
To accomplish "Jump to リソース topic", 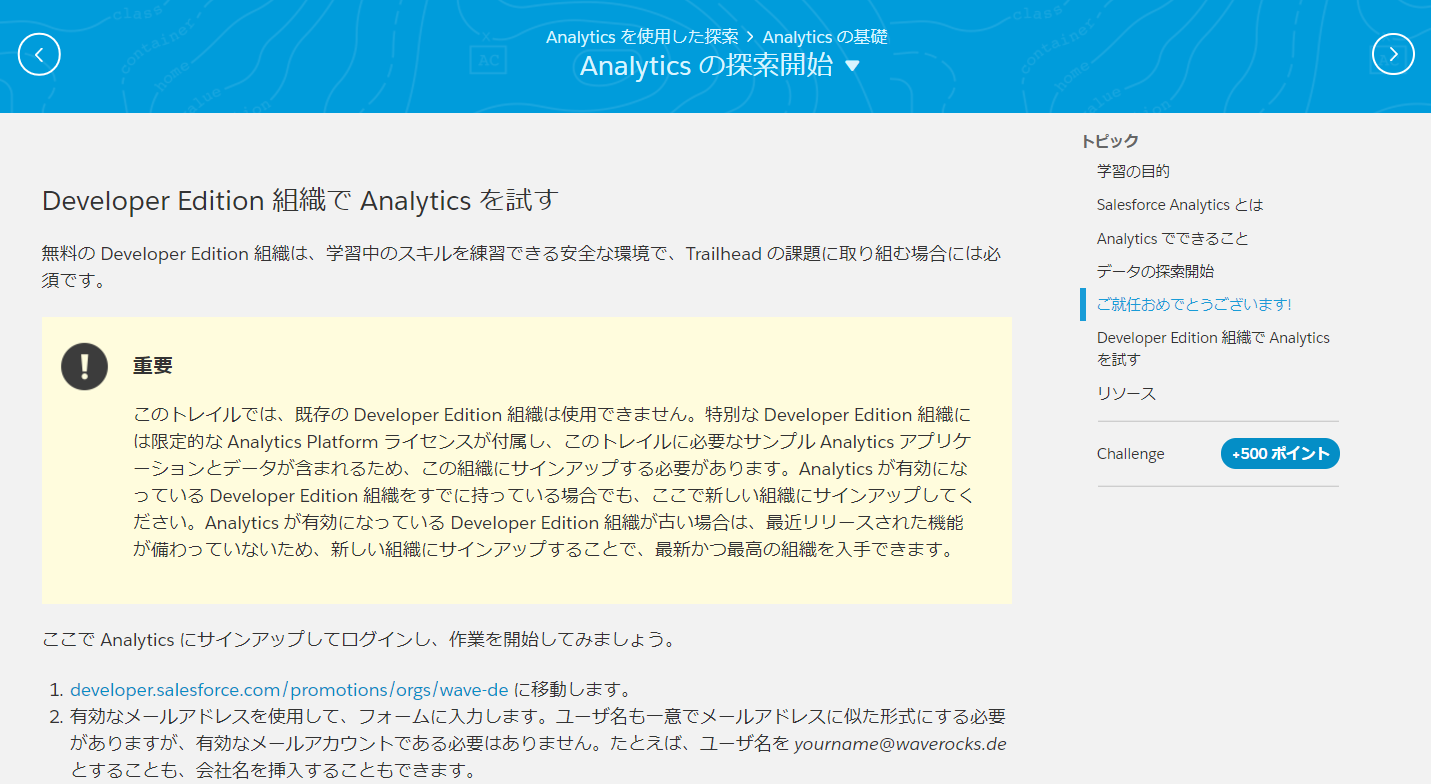I will tap(1126, 394).
